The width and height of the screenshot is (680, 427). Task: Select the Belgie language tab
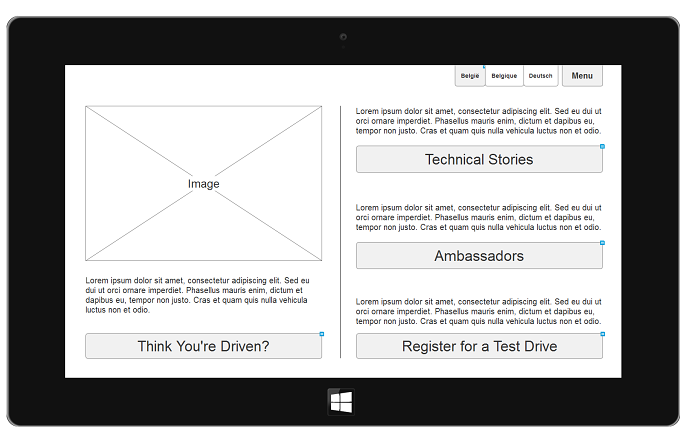(470, 76)
